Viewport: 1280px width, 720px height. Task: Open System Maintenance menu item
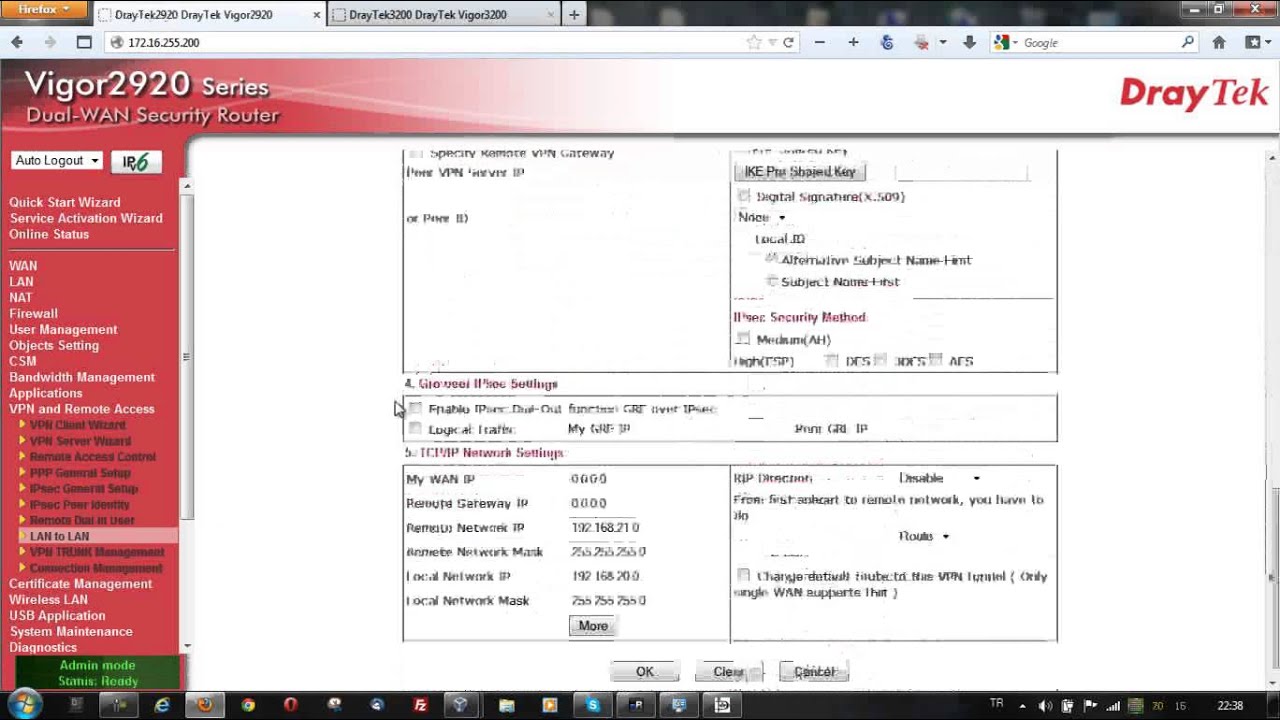tap(71, 631)
